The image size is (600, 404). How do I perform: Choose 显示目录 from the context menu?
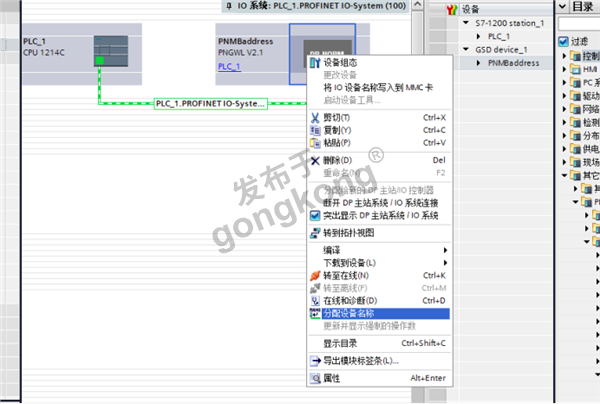pos(379,343)
